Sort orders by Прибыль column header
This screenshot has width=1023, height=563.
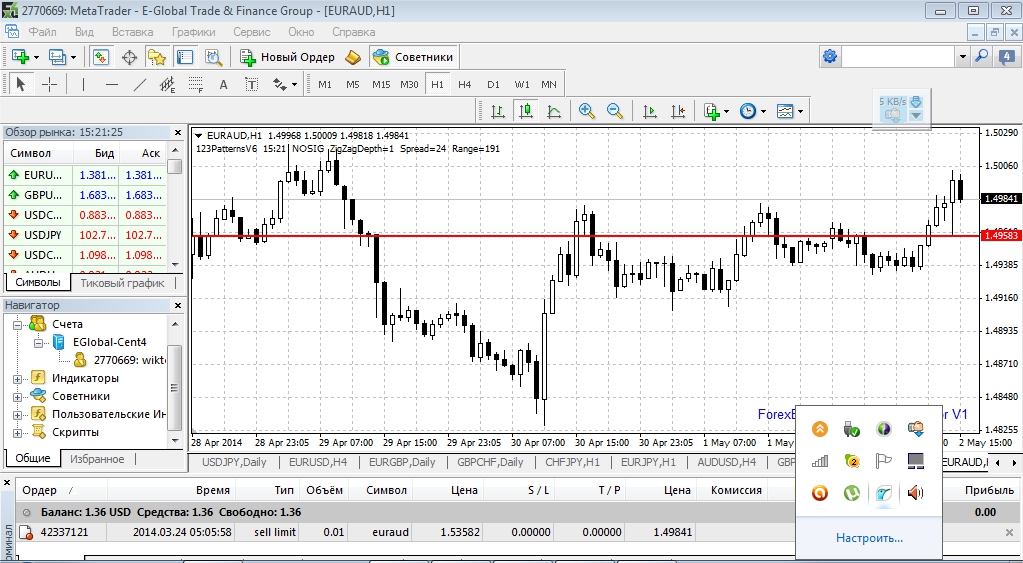(990, 490)
